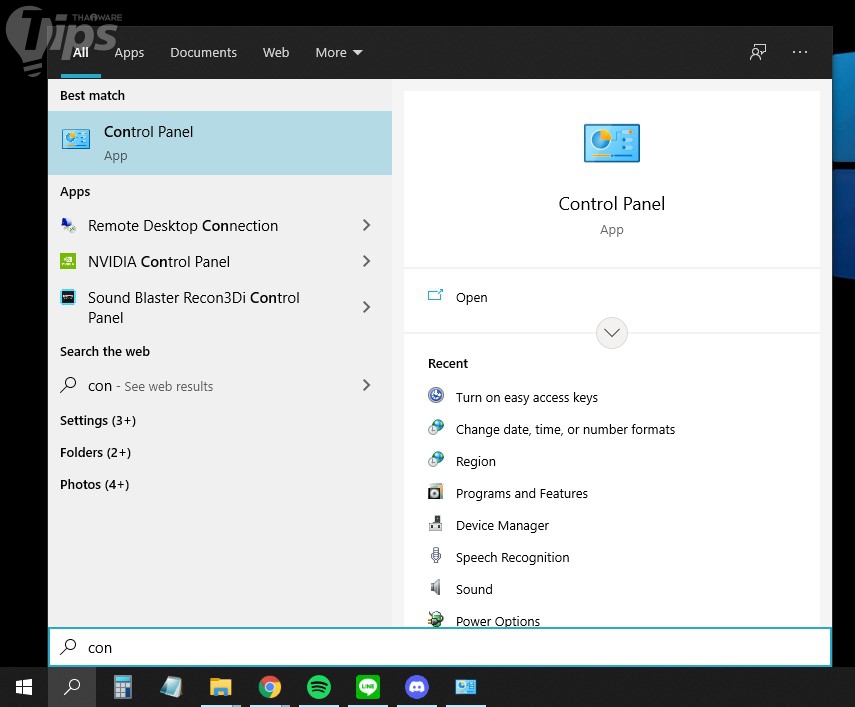Click the large Control Panel icon in preview pane
This screenshot has width=855, height=707.
611,143
